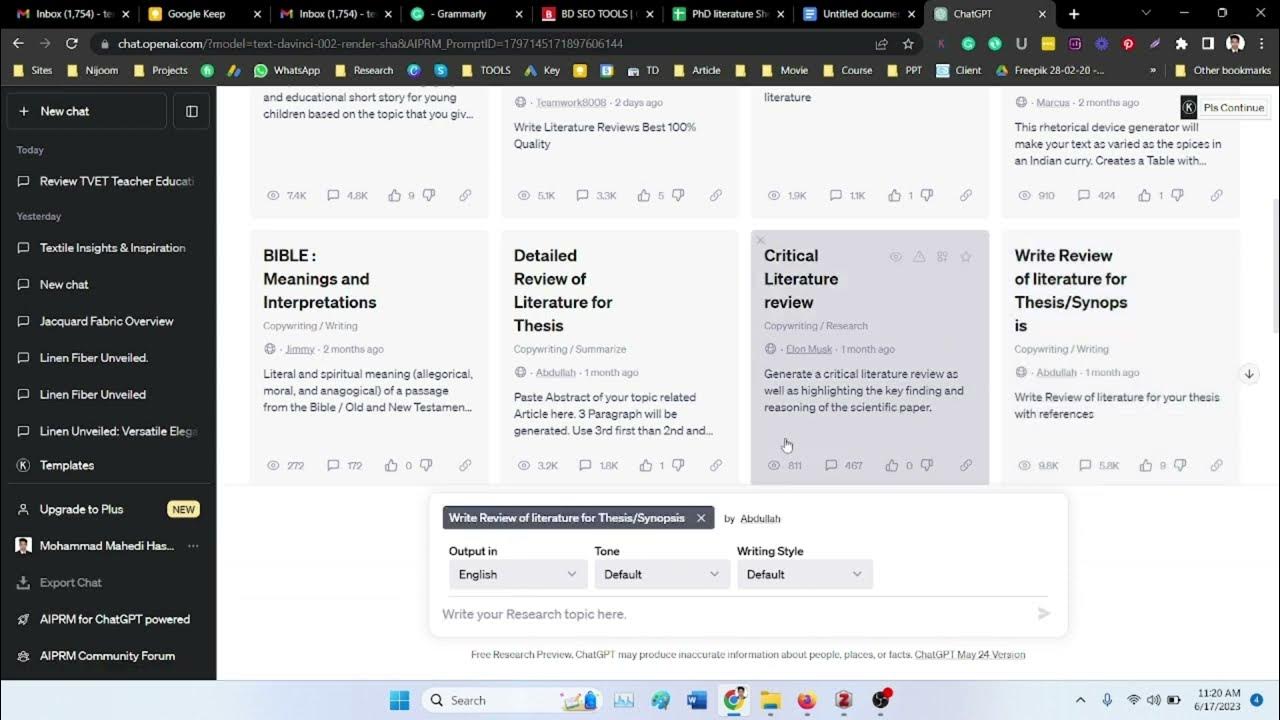Thumbs up the BIBLE Meanings card
This screenshot has width=1280, height=720.
point(392,465)
